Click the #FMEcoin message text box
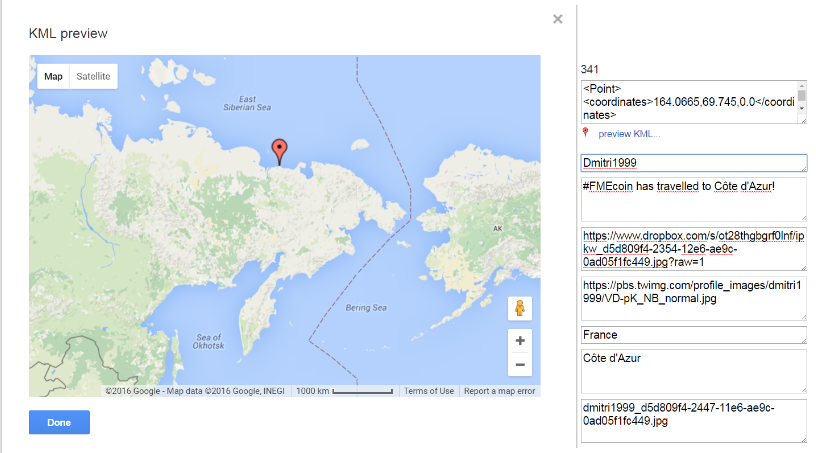This screenshot has width=816, height=453. 693,199
